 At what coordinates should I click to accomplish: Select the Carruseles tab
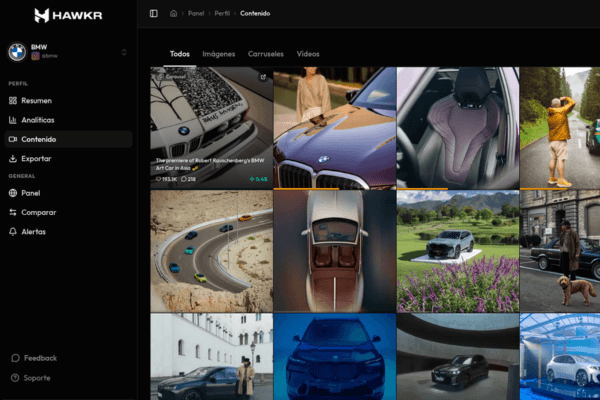click(266, 54)
